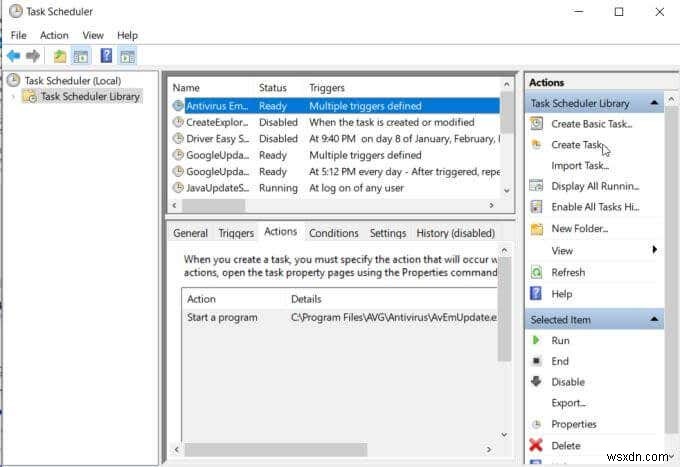Image resolution: width=680 pixels, height=467 pixels.
Task: Click the Disable down-arrow icon
Action: tap(536, 381)
